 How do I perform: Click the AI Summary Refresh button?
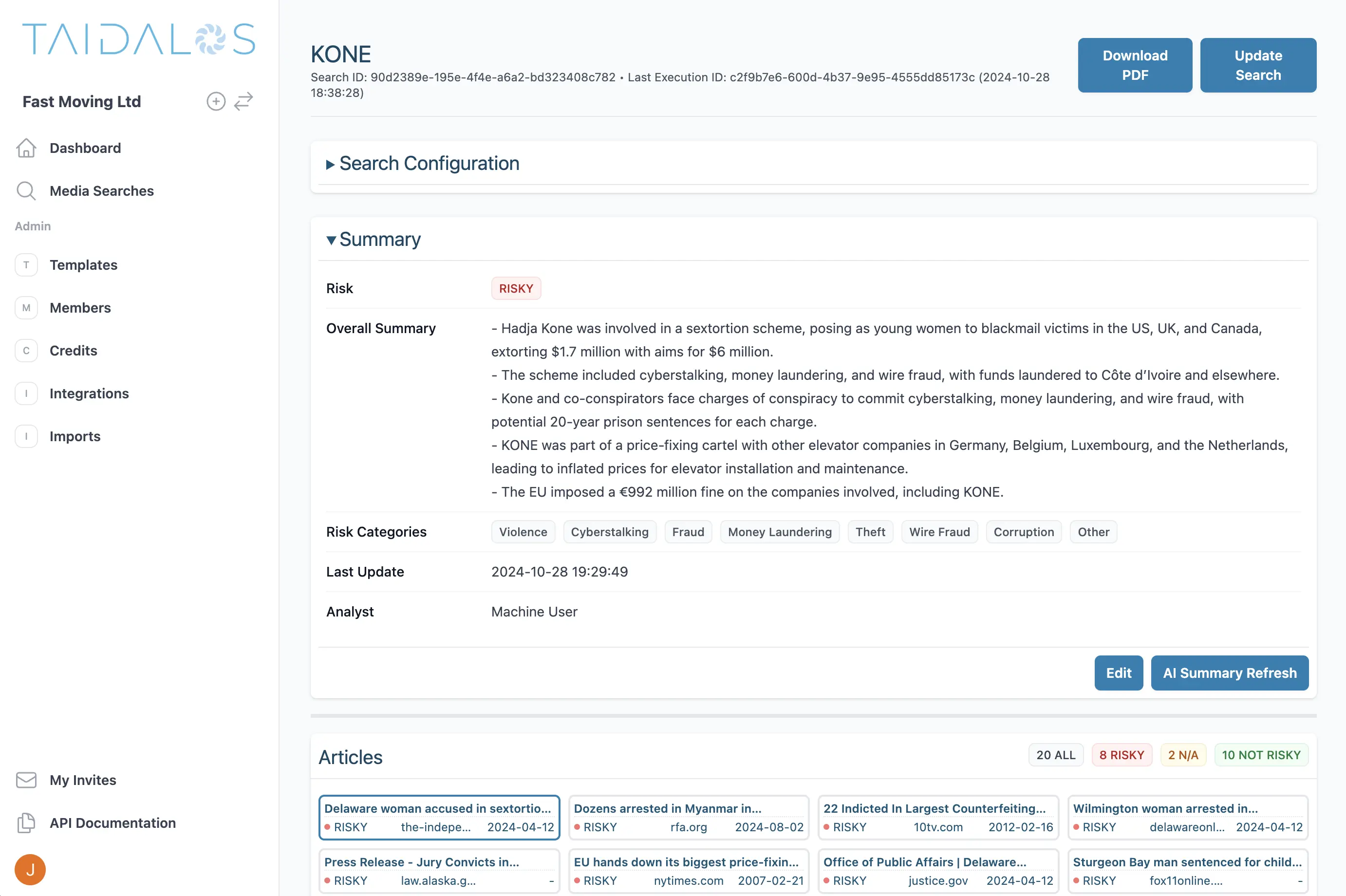point(1230,672)
